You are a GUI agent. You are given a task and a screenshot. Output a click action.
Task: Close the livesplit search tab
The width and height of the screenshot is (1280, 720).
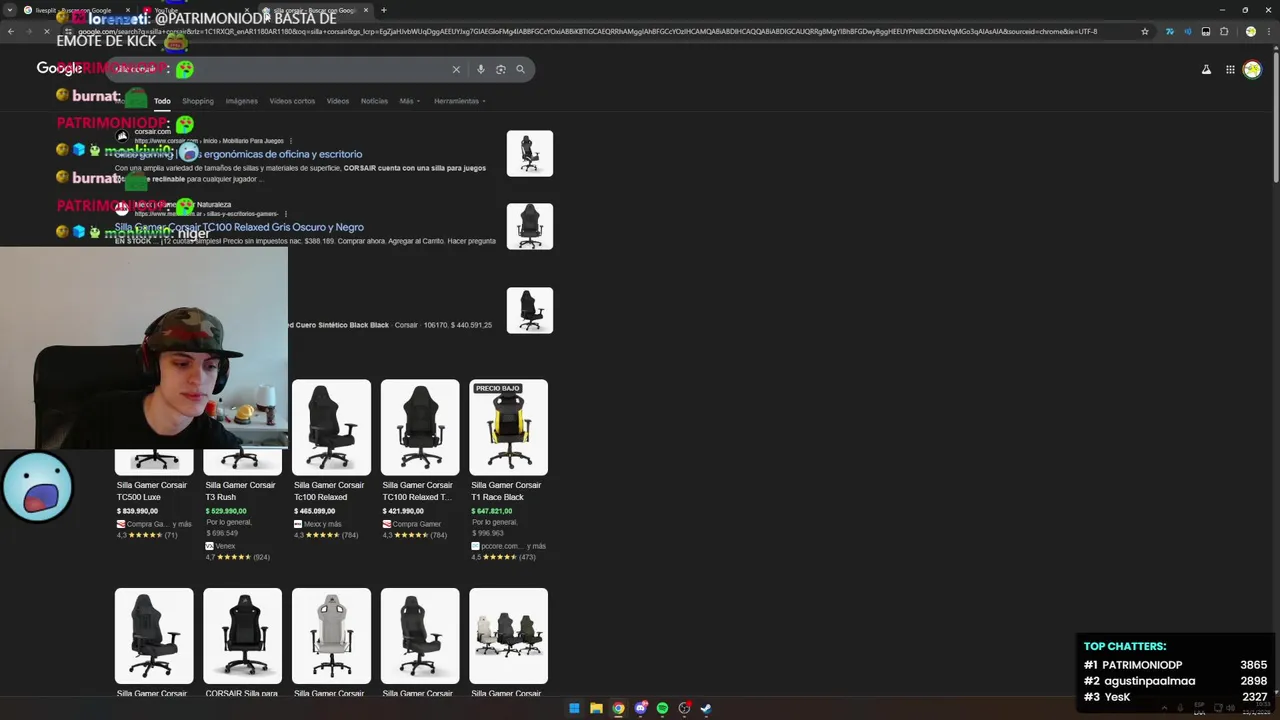tap(127, 10)
